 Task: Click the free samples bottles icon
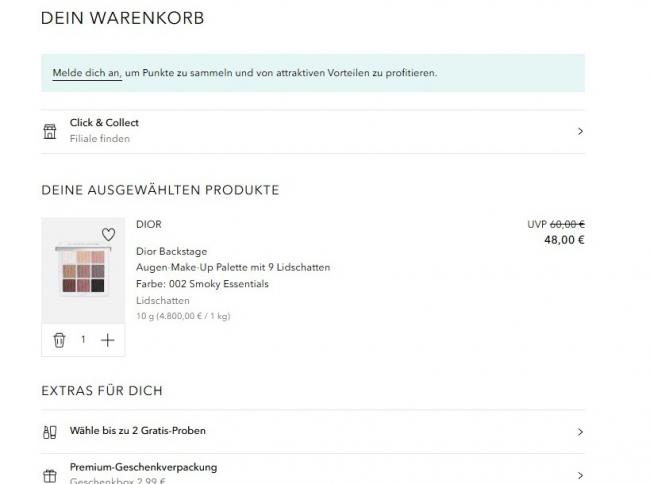50,432
